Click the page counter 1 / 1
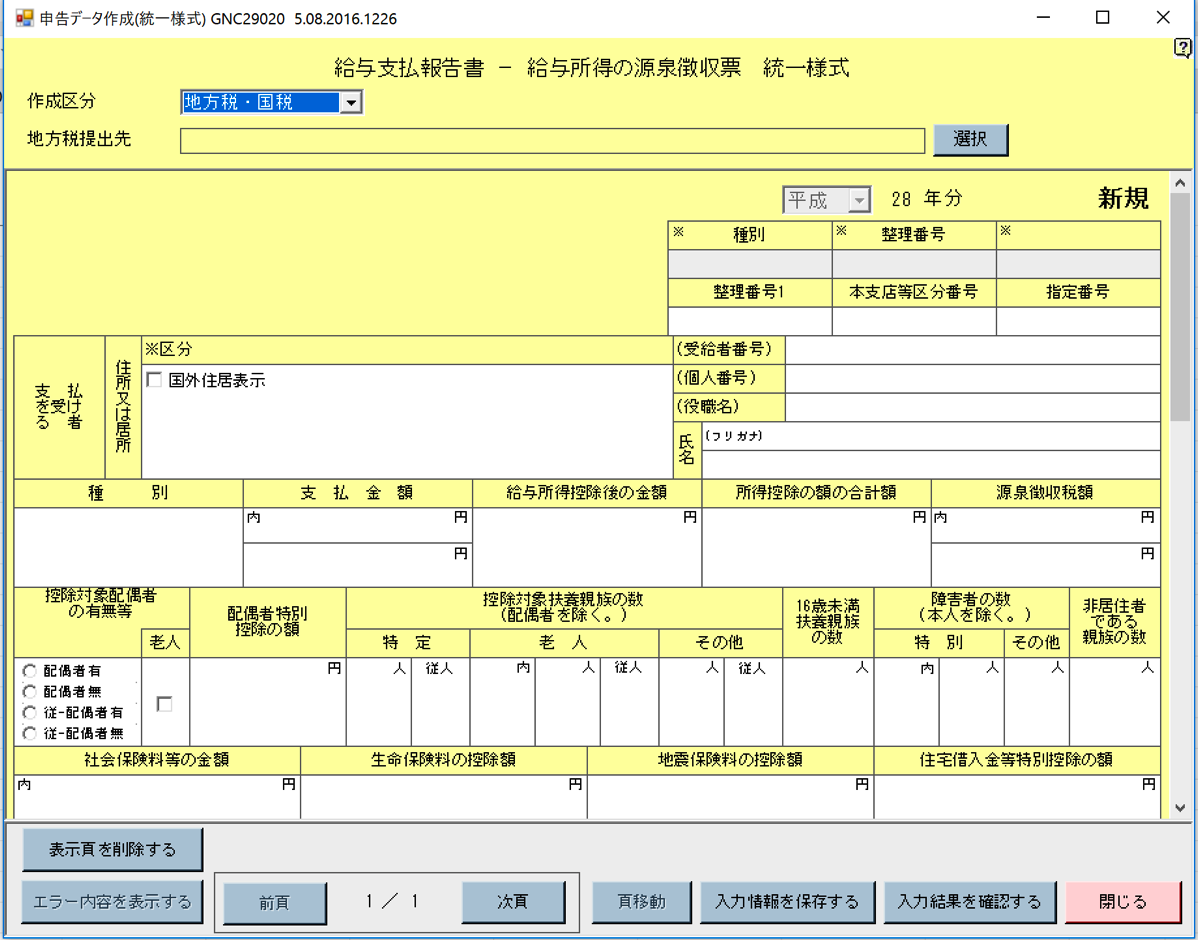The image size is (1198, 940). (392, 902)
